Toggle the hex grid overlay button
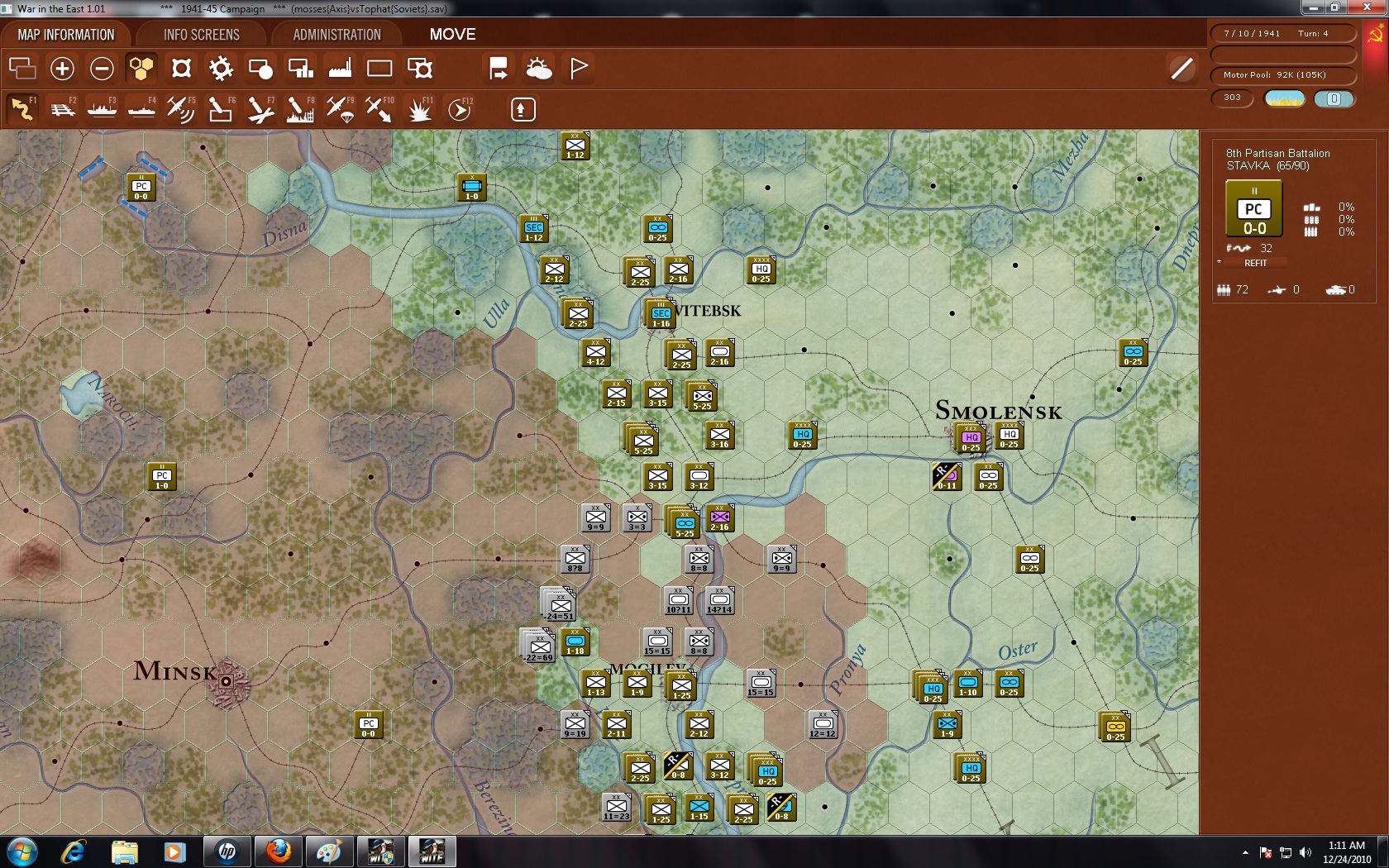1389x868 pixels. 141,68
